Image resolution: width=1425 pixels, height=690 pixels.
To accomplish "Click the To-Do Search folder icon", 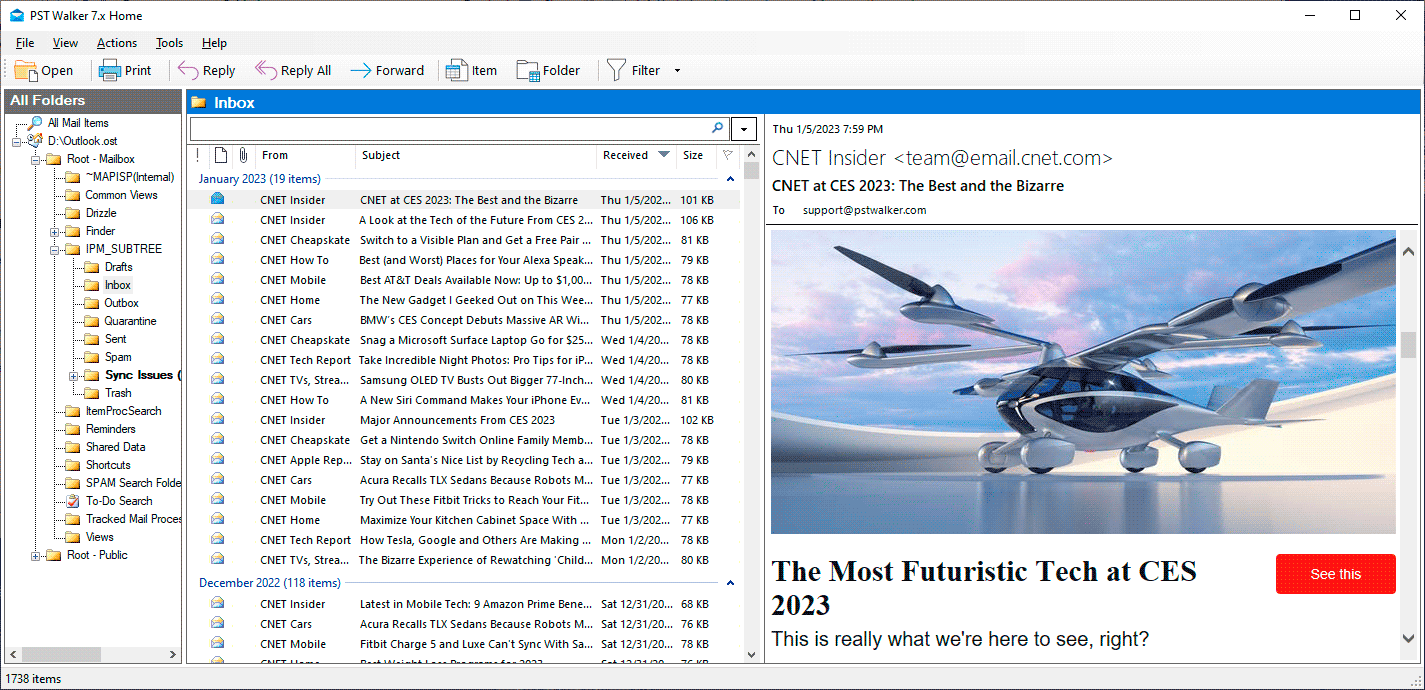I will [x=73, y=501].
